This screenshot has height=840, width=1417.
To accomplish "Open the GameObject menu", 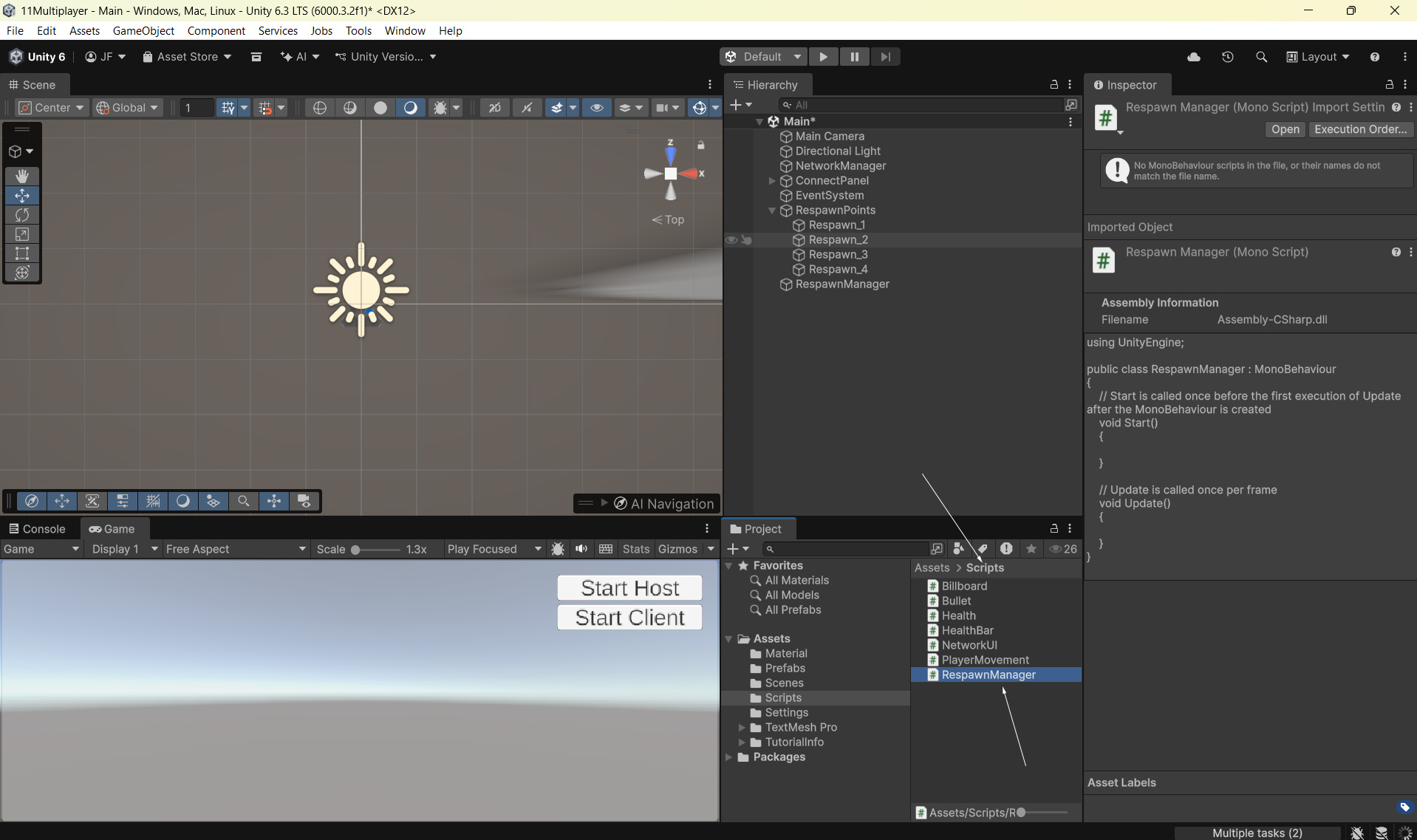I will (x=143, y=31).
